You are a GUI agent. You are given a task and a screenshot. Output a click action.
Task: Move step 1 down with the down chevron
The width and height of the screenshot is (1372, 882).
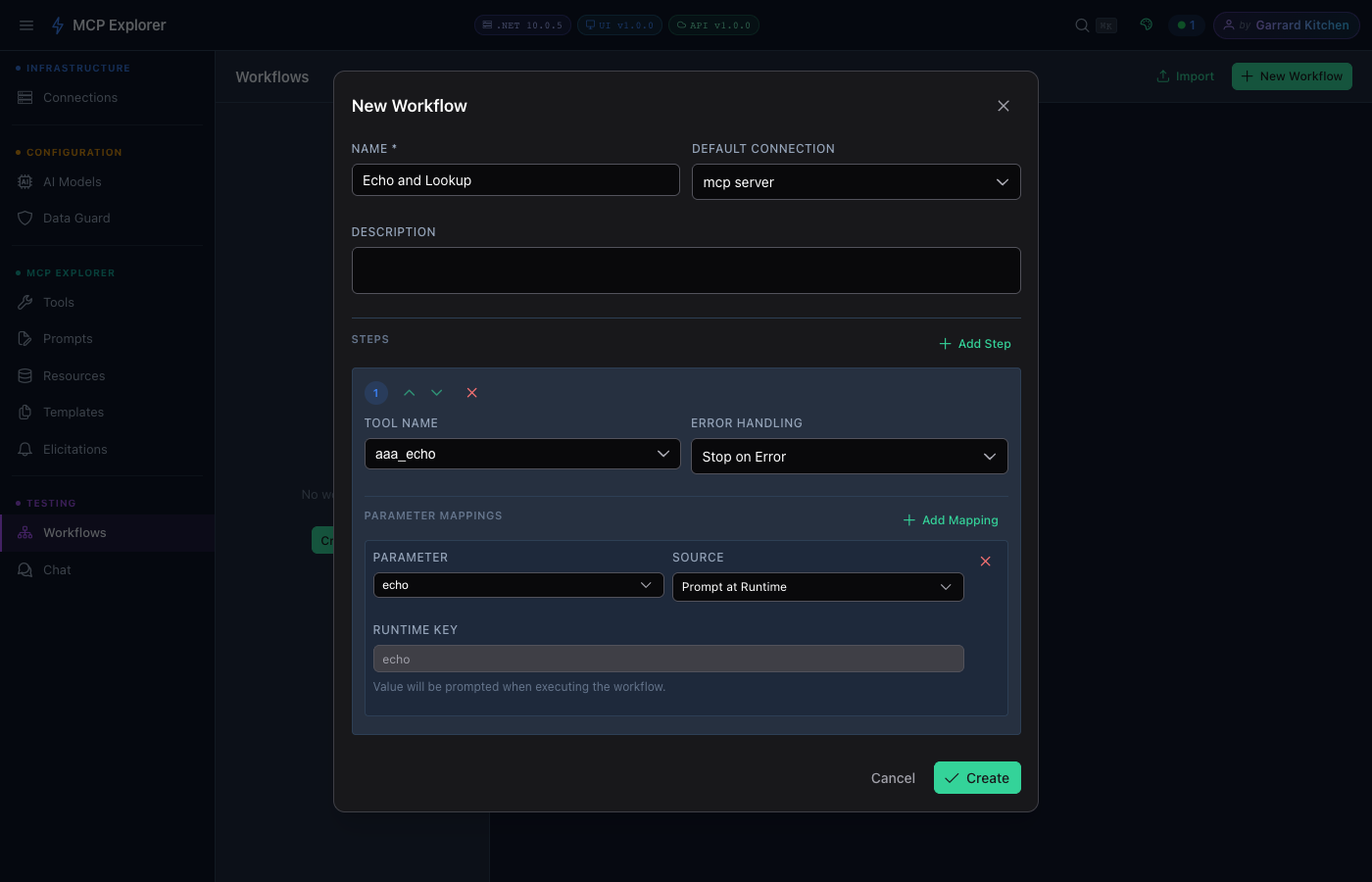(x=436, y=392)
